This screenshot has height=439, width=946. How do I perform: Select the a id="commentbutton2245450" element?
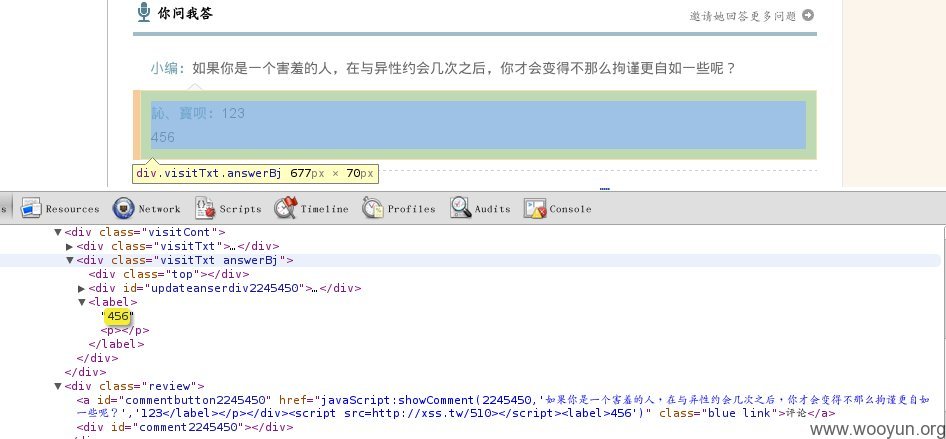point(456,407)
